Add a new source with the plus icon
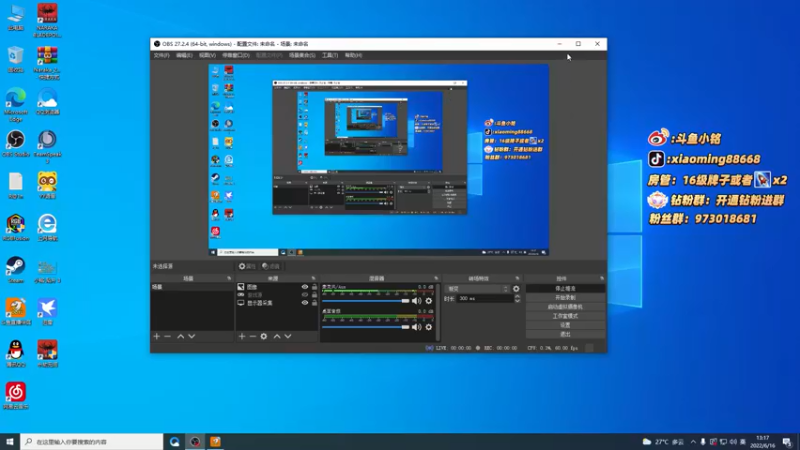Viewport: 800px width, 450px height. [242, 336]
